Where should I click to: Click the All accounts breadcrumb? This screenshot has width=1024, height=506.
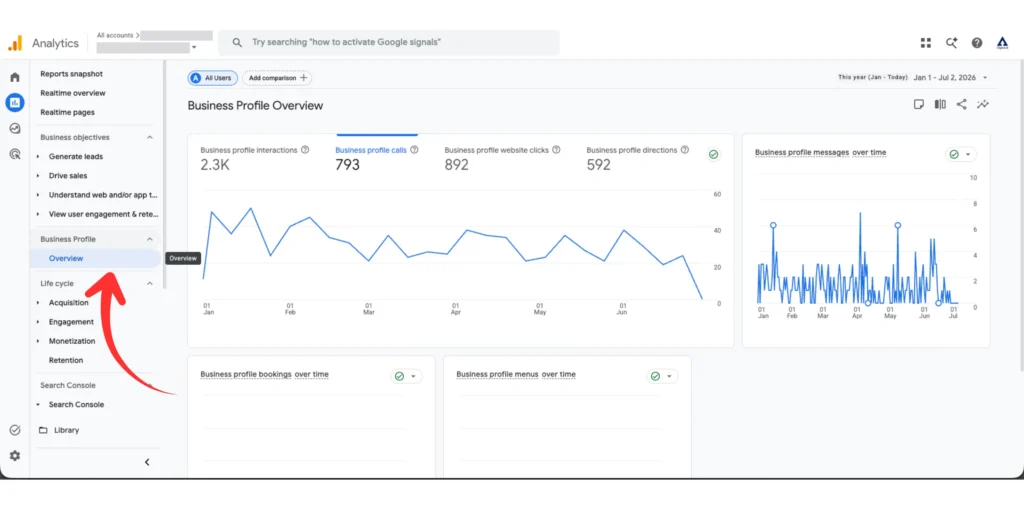pyautogui.click(x=115, y=35)
